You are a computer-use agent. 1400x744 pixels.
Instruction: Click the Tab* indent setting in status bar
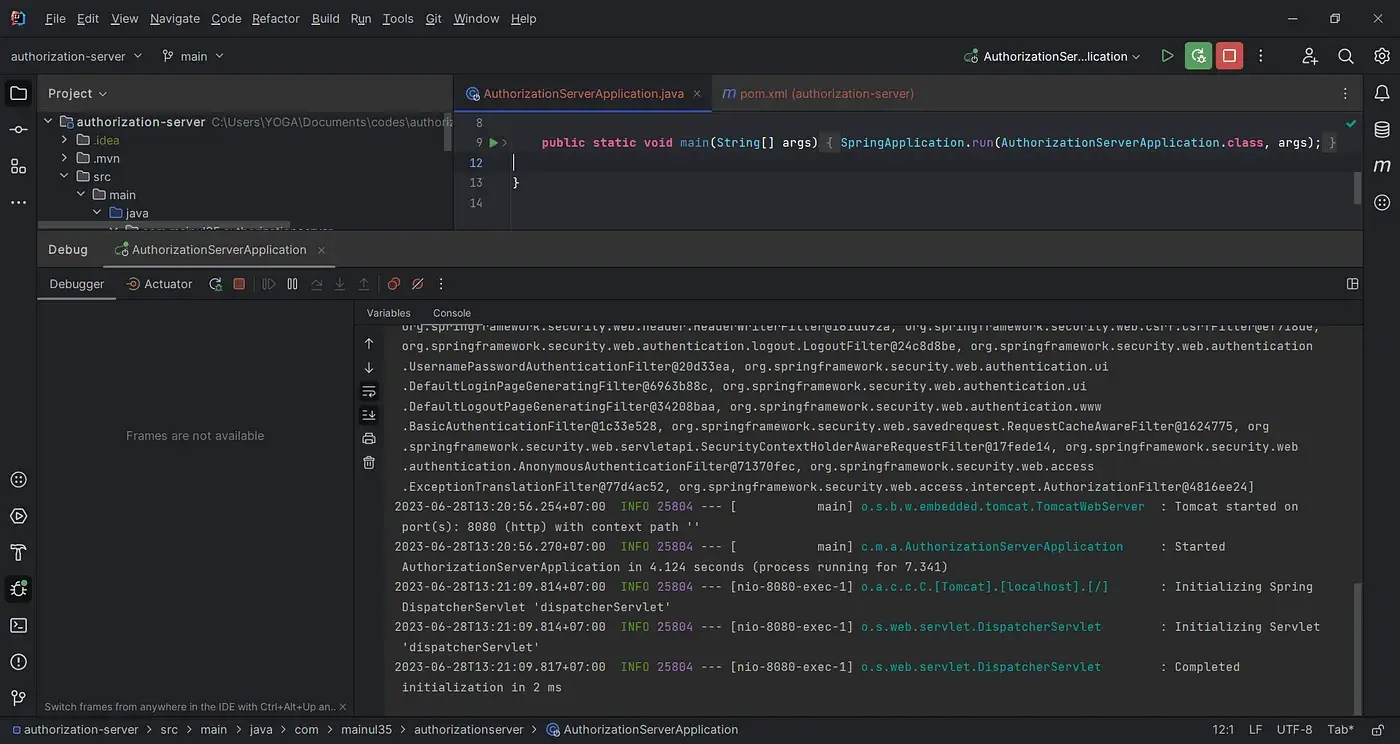coord(1340,730)
